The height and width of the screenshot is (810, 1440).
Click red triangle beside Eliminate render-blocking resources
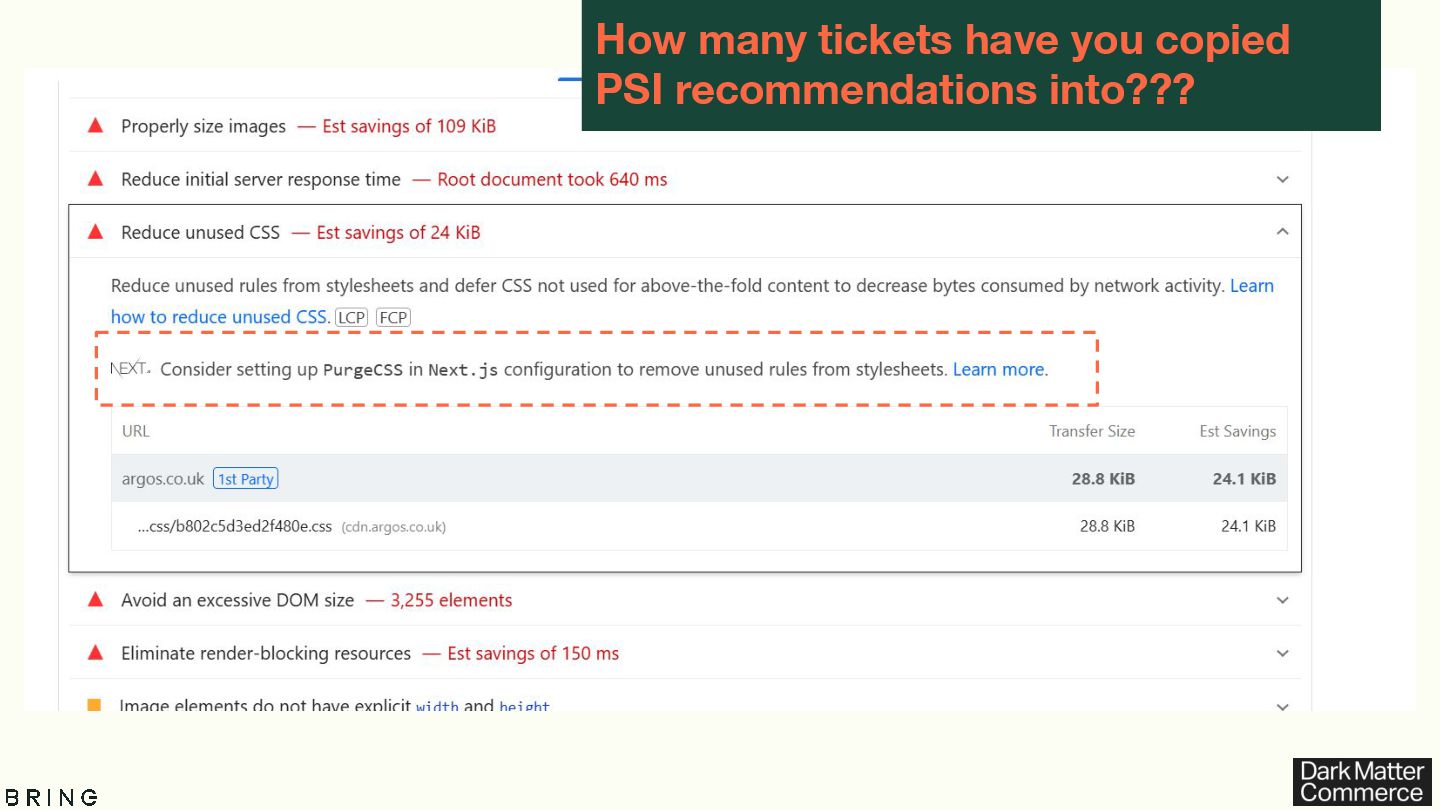96,653
